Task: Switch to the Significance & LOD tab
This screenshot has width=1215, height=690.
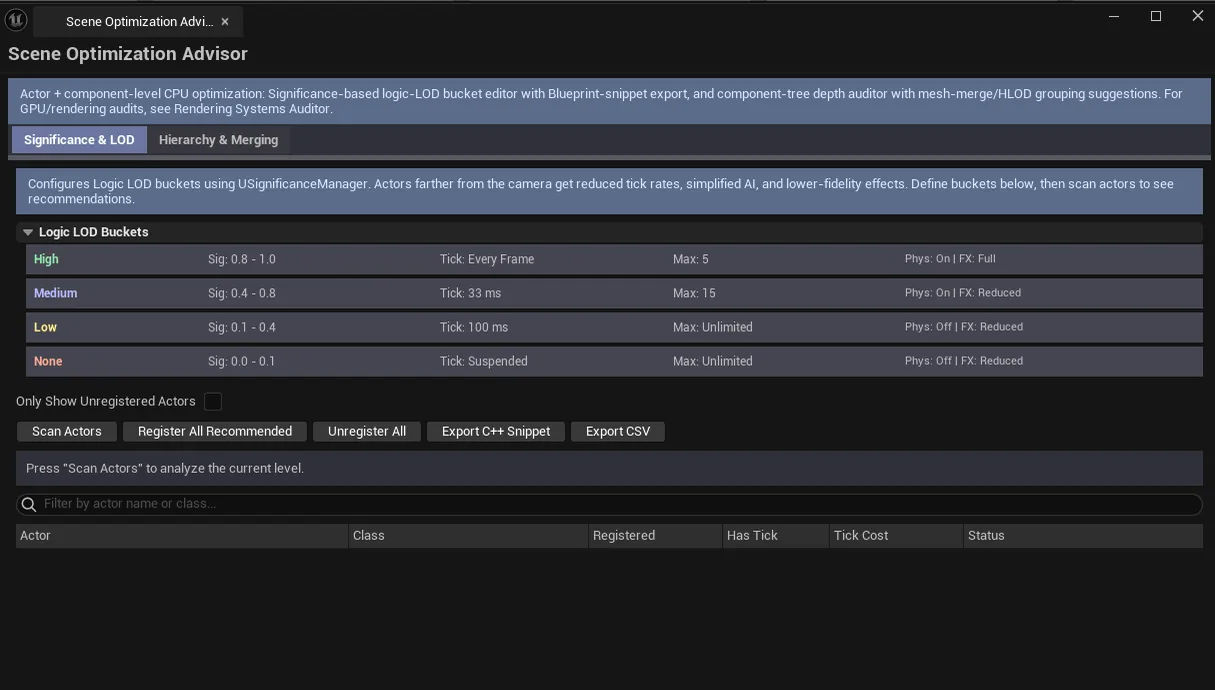Action: pos(79,140)
